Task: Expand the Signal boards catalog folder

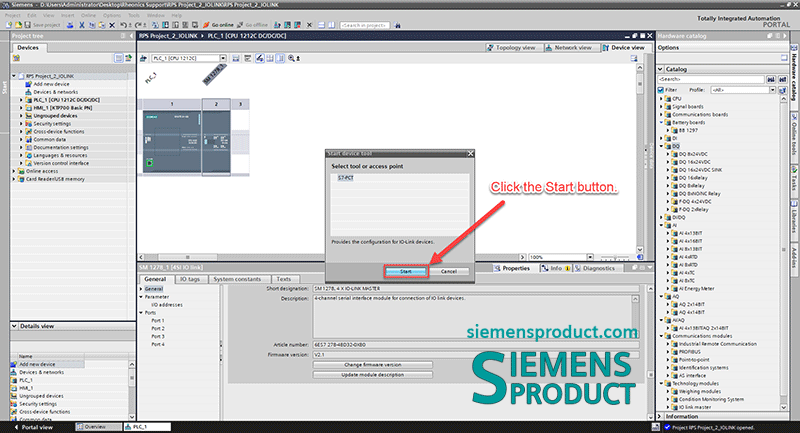Action: (662, 107)
